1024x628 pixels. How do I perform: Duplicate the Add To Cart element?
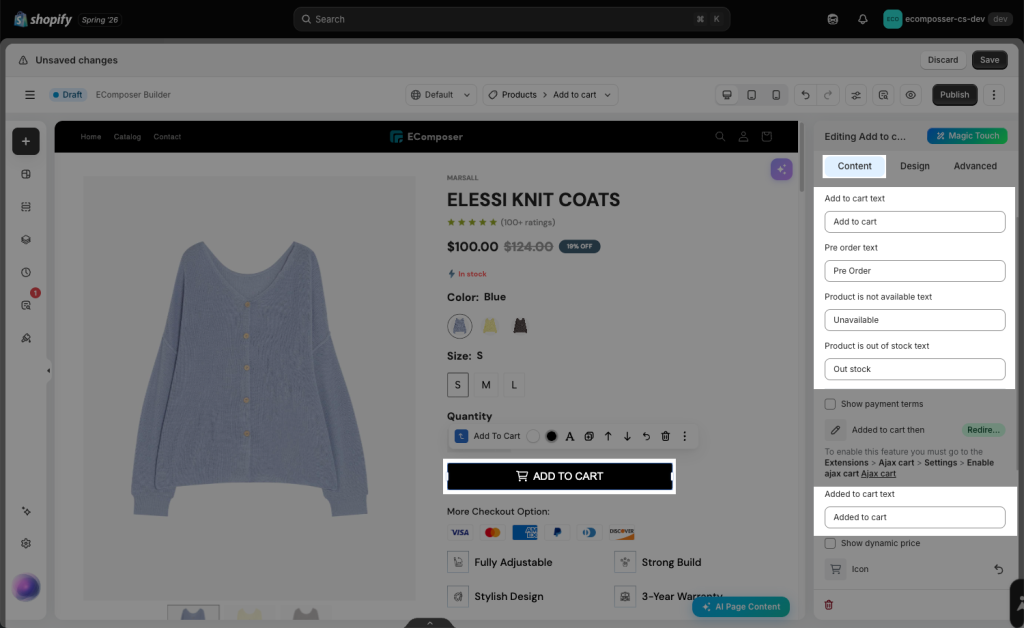[x=588, y=436]
